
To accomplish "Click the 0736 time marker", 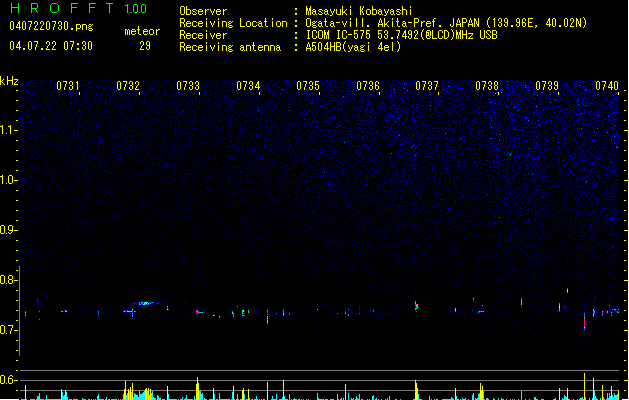I will [x=368, y=86].
